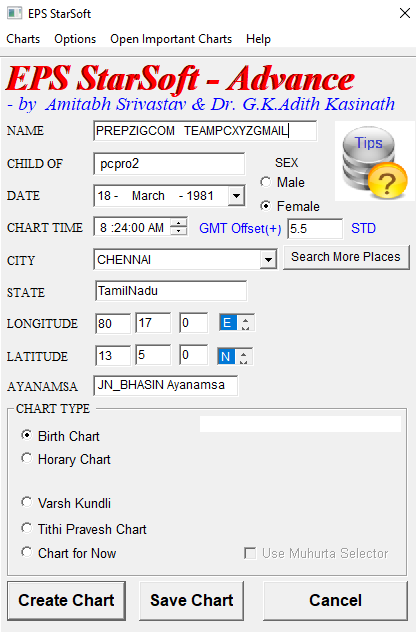Open the Options menu
This screenshot has height=632, width=416.
75,39
